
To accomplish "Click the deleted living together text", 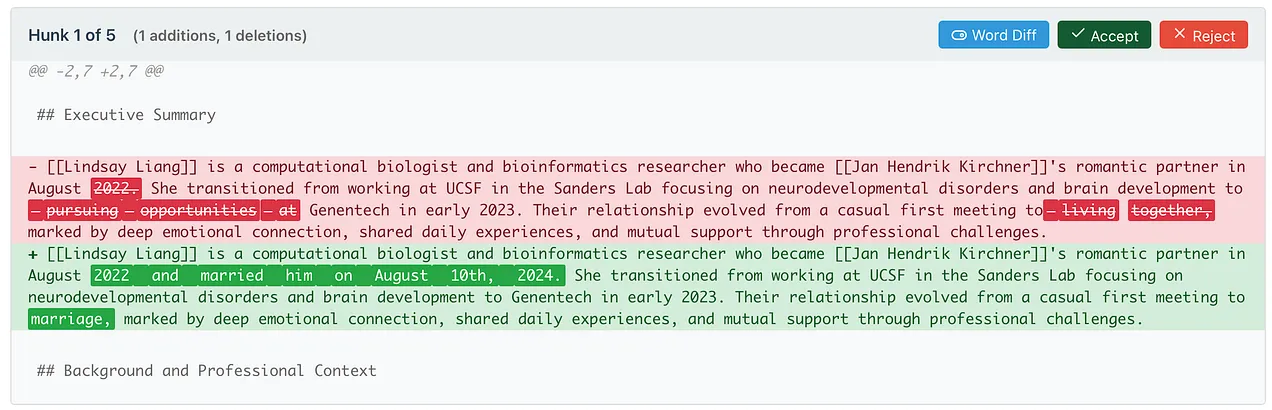I will point(1129,211).
